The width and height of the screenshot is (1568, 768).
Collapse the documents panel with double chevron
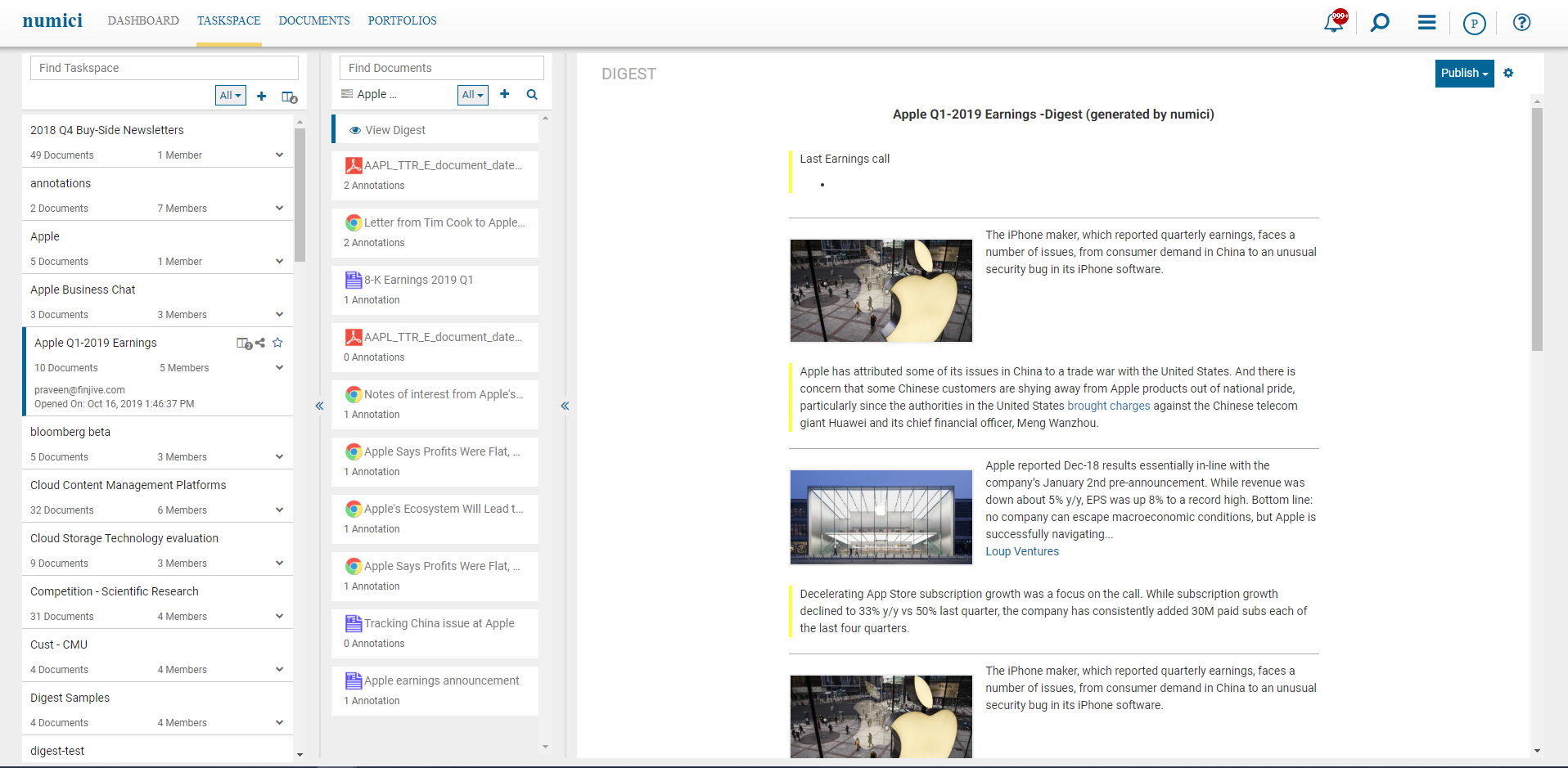(565, 406)
